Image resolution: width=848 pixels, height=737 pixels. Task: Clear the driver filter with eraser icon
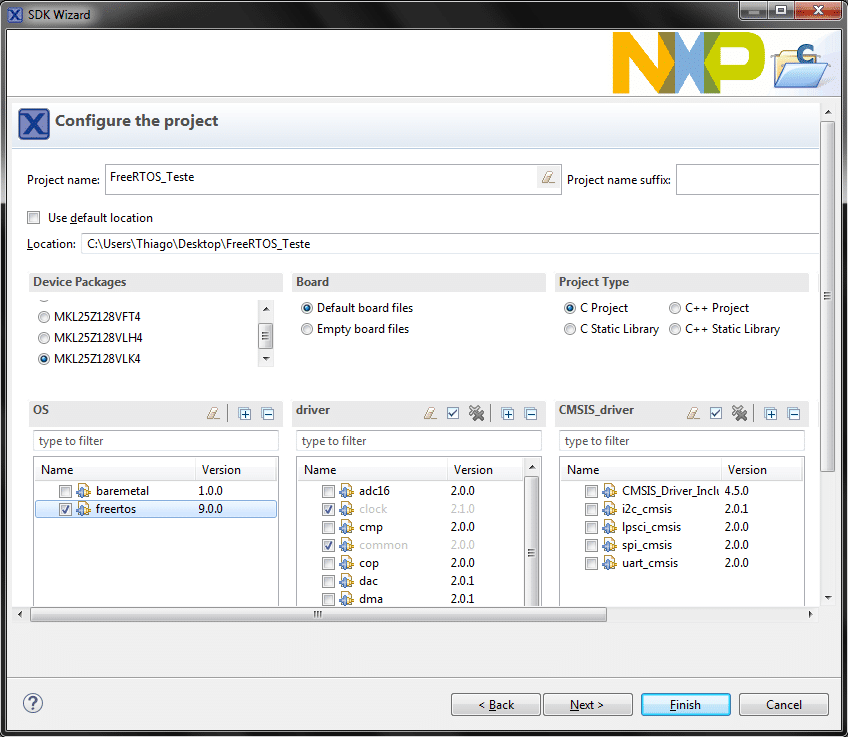[430, 414]
